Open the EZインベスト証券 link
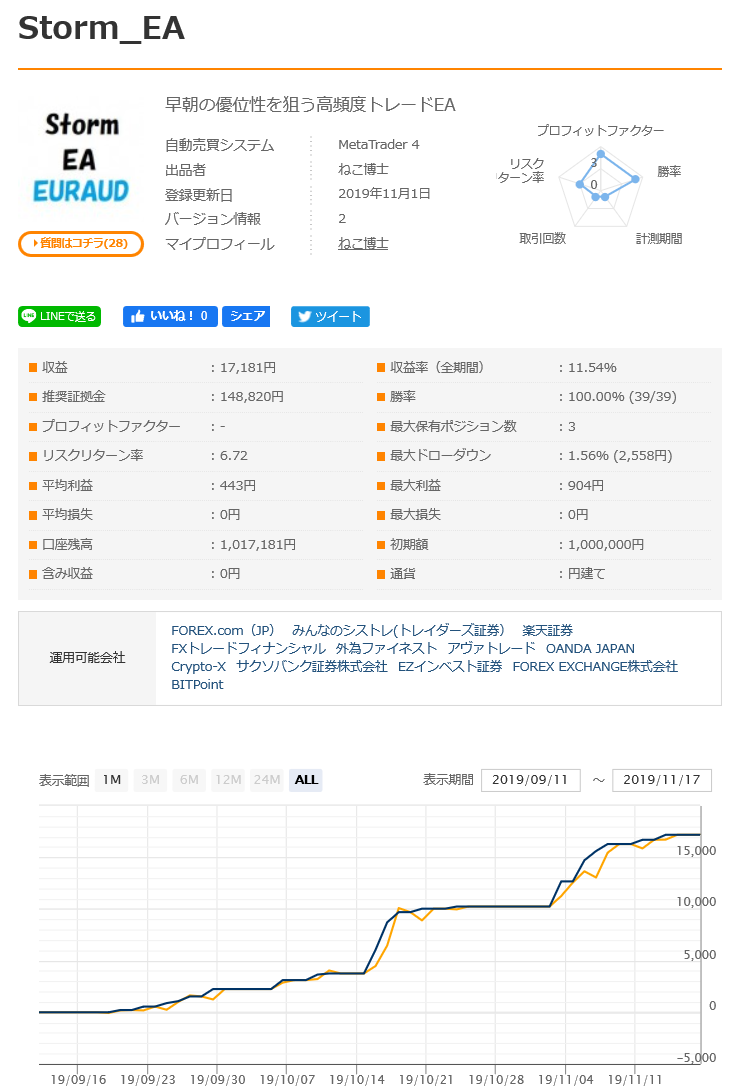This screenshot has width=742, height=1091. click(x=450, y=667)
